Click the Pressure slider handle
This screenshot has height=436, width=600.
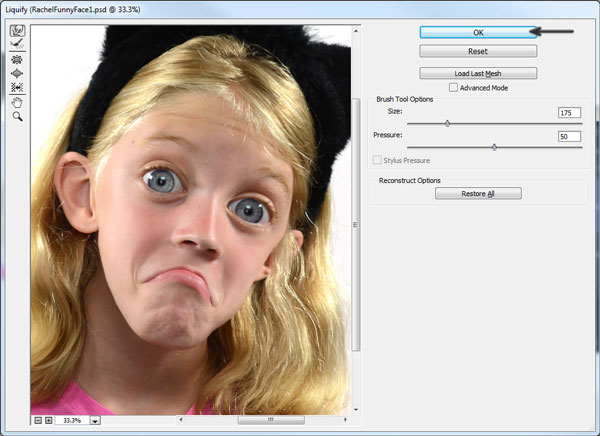click(x=494, y=147)
